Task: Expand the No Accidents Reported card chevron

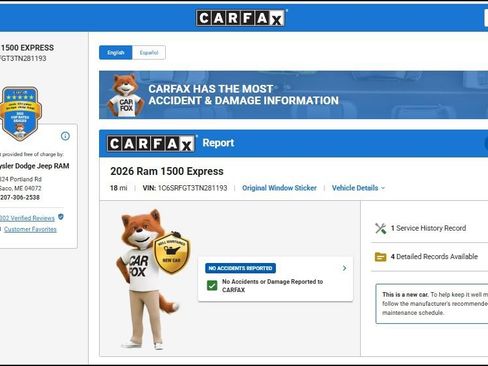Action: [344, 268]
